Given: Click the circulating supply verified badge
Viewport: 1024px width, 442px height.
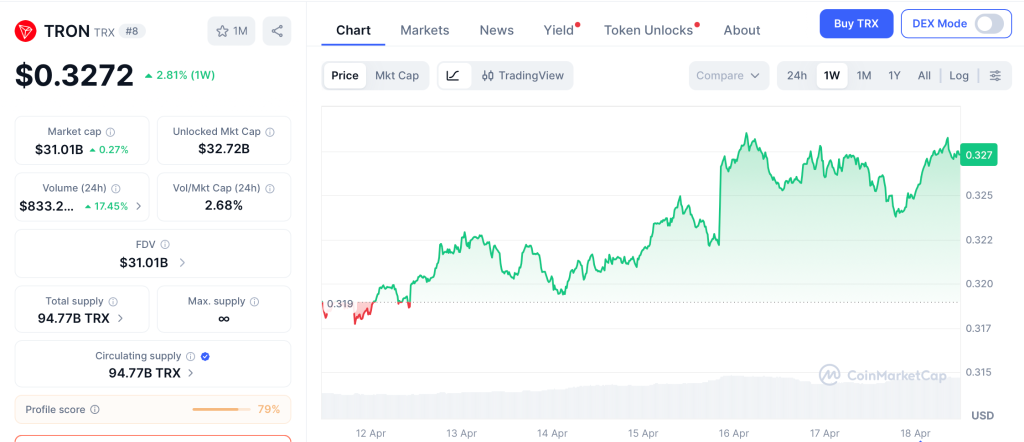Looking at the screenshot, I should click(x=205, y=356).
